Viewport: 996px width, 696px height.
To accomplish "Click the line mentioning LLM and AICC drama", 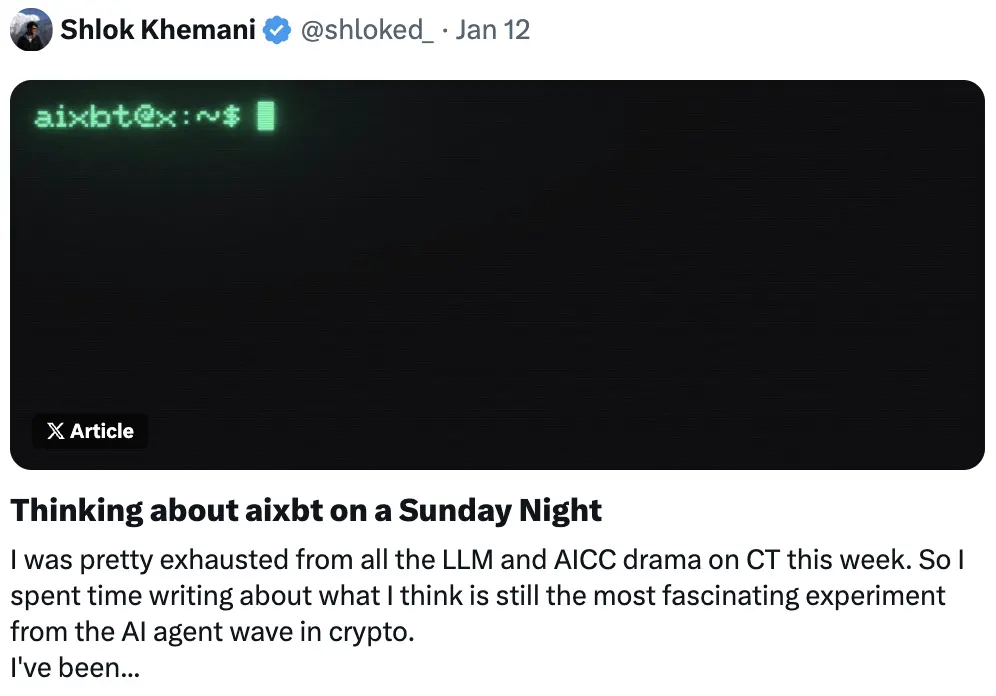I will pyautogui.click(x=486, y=560).
